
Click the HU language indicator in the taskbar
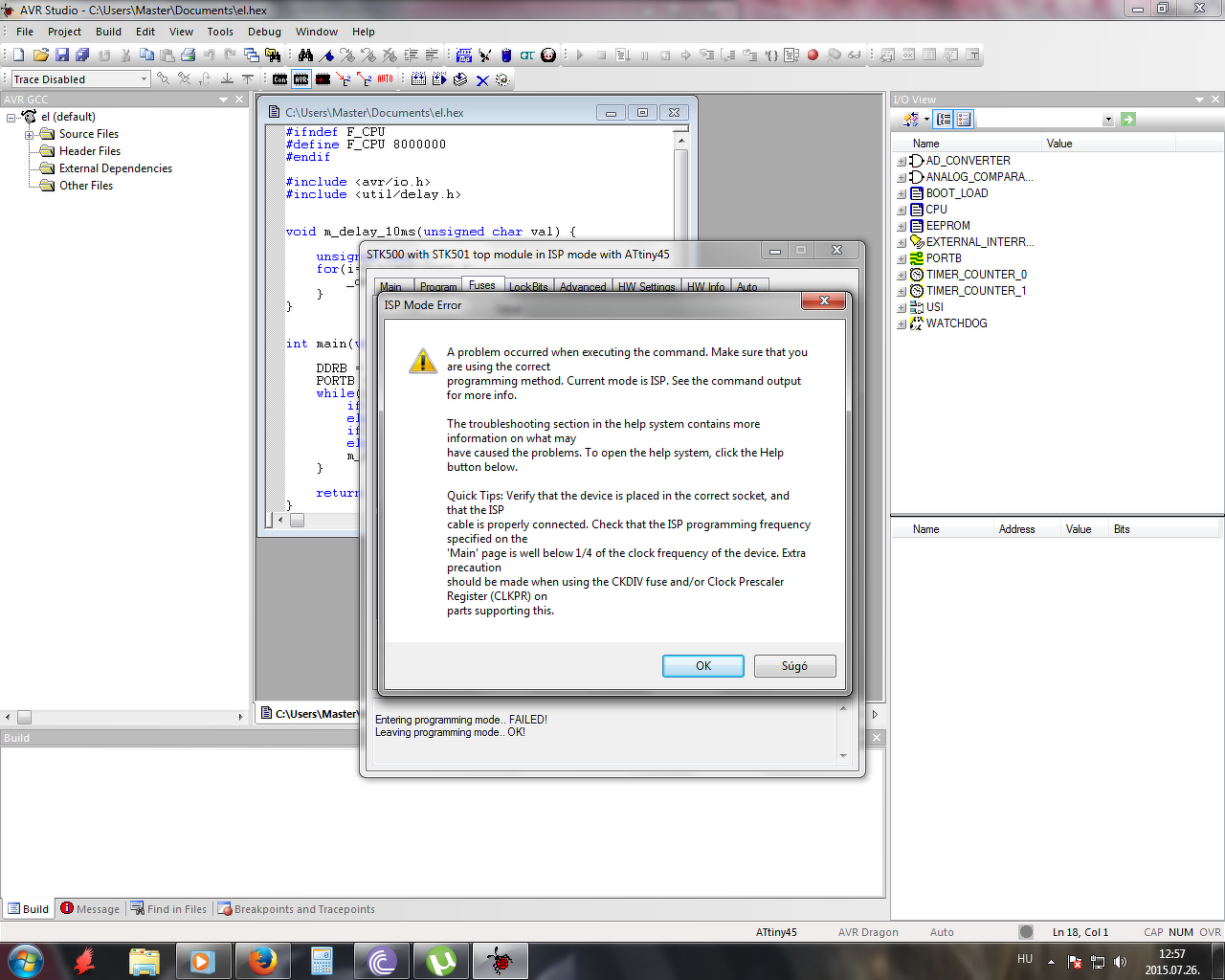pos(1025,959)
